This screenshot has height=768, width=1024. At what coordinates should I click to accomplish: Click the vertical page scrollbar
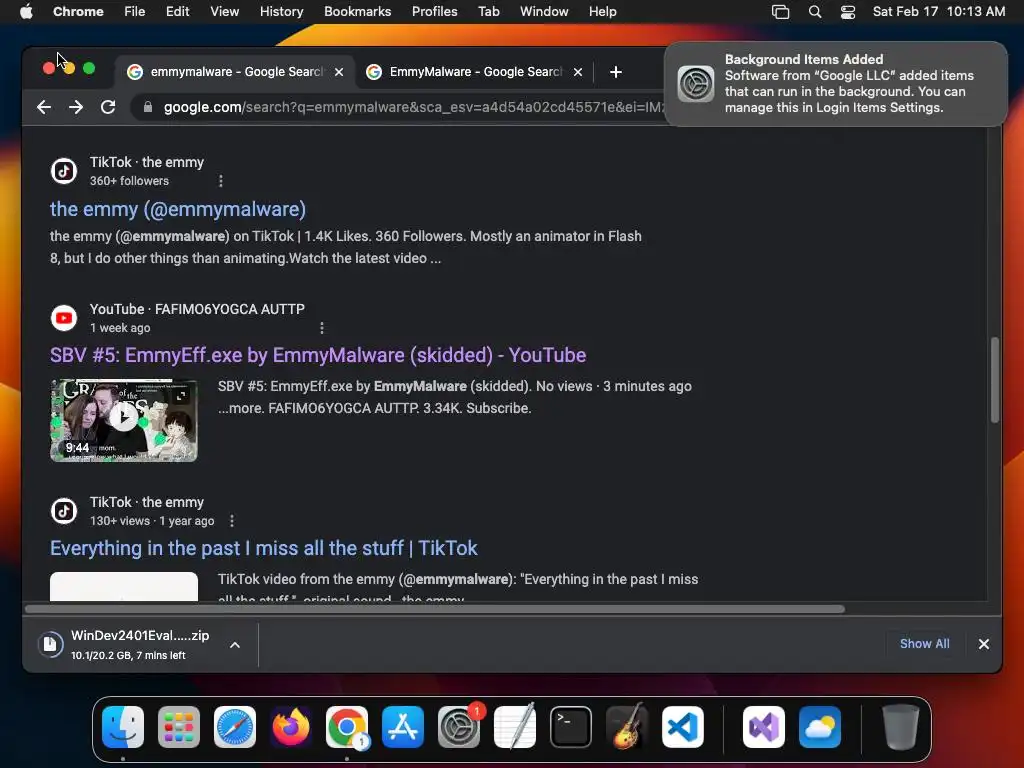[x=995, y=380]
